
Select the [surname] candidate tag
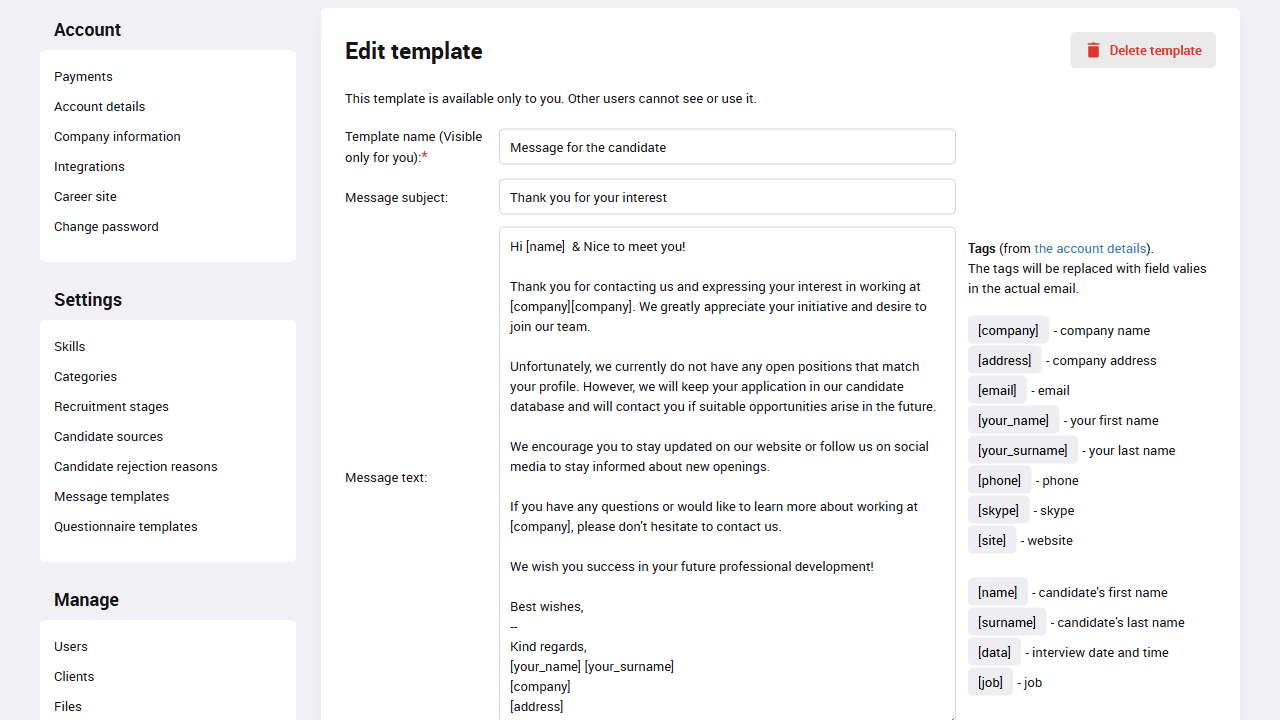point(1007,622)
